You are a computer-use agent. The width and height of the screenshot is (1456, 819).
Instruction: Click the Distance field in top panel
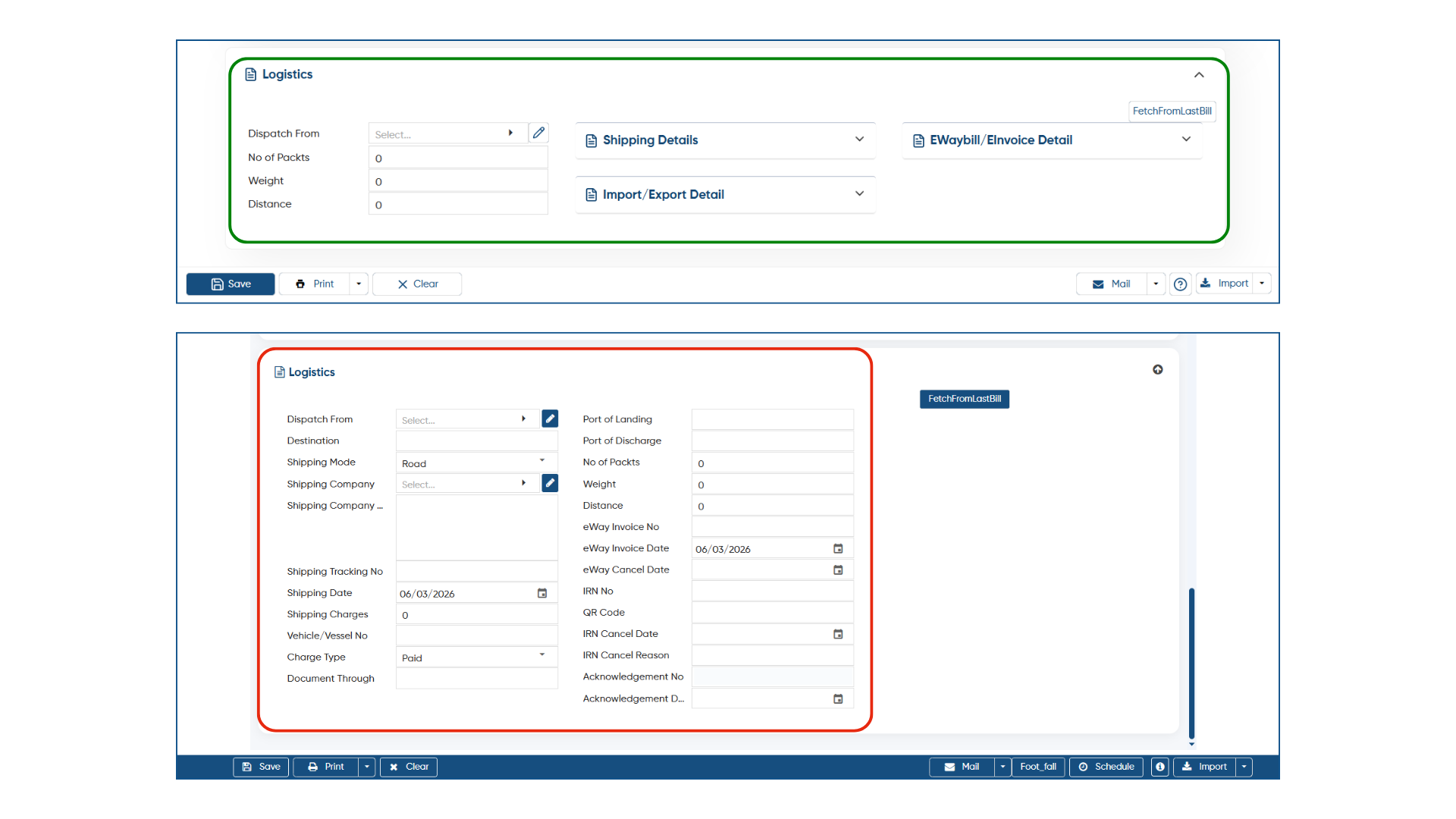(x=458, y=204)
